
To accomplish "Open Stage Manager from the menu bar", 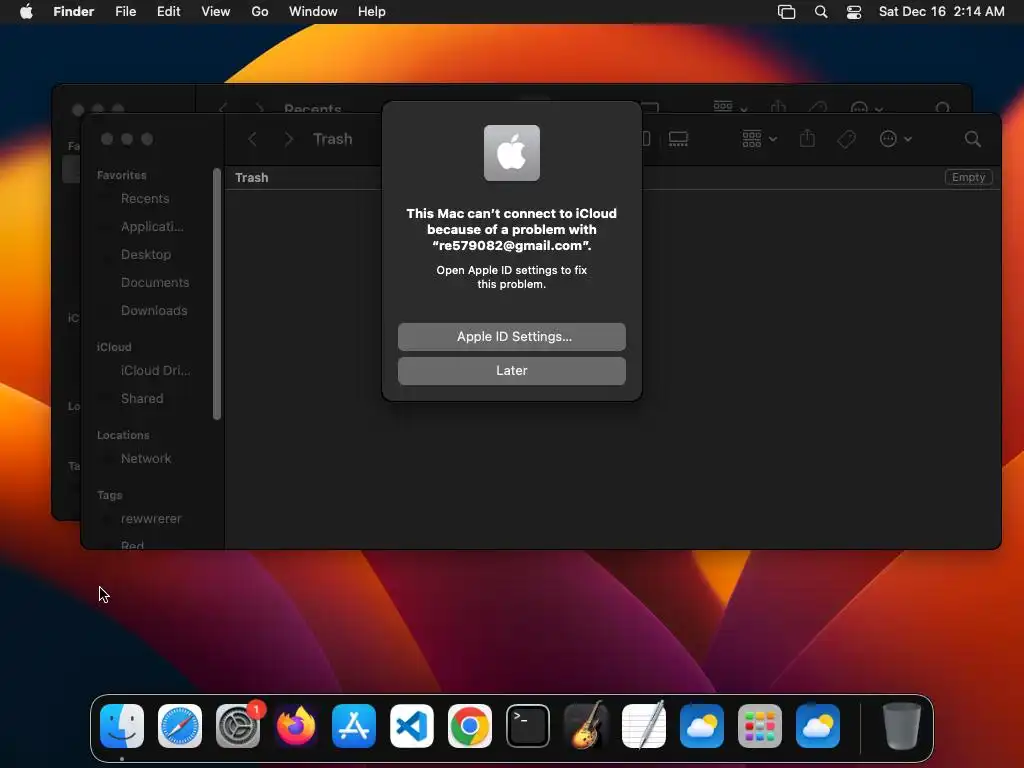I will point(786,12).
